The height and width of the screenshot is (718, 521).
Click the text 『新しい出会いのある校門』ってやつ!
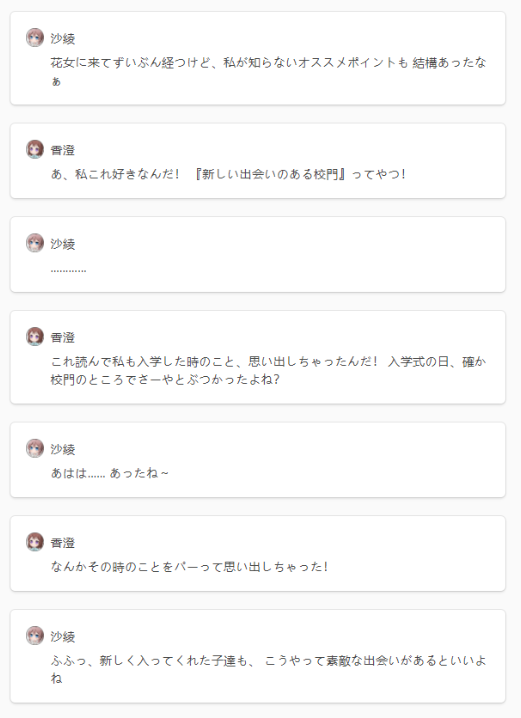[x=299, y=174]
